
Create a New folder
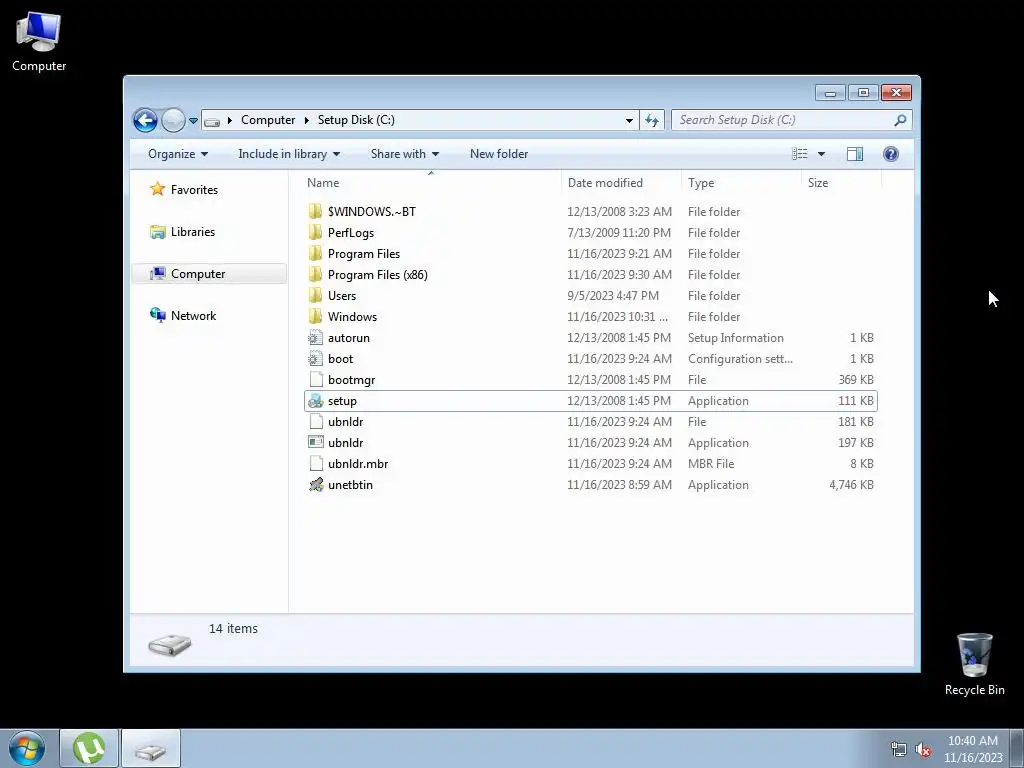499,154
